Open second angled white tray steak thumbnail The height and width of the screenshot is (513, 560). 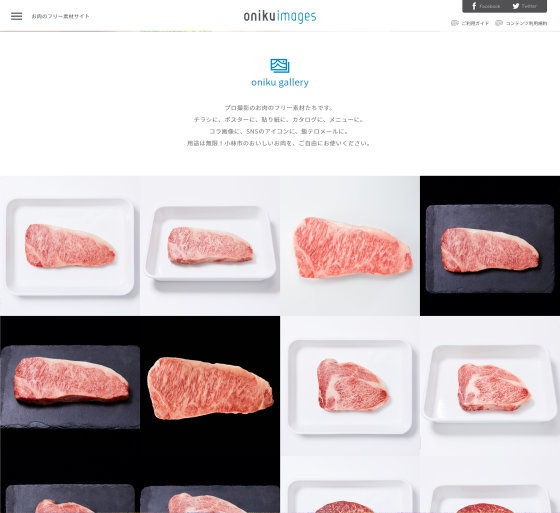pos(210,246)
